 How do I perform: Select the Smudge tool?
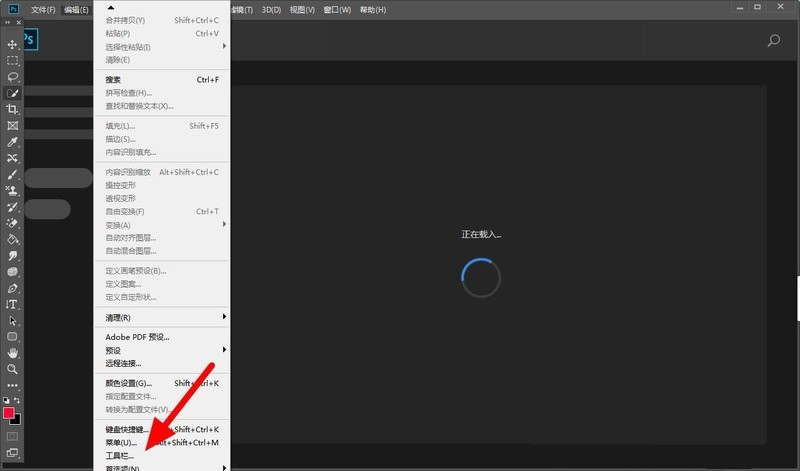coord(12,256)
